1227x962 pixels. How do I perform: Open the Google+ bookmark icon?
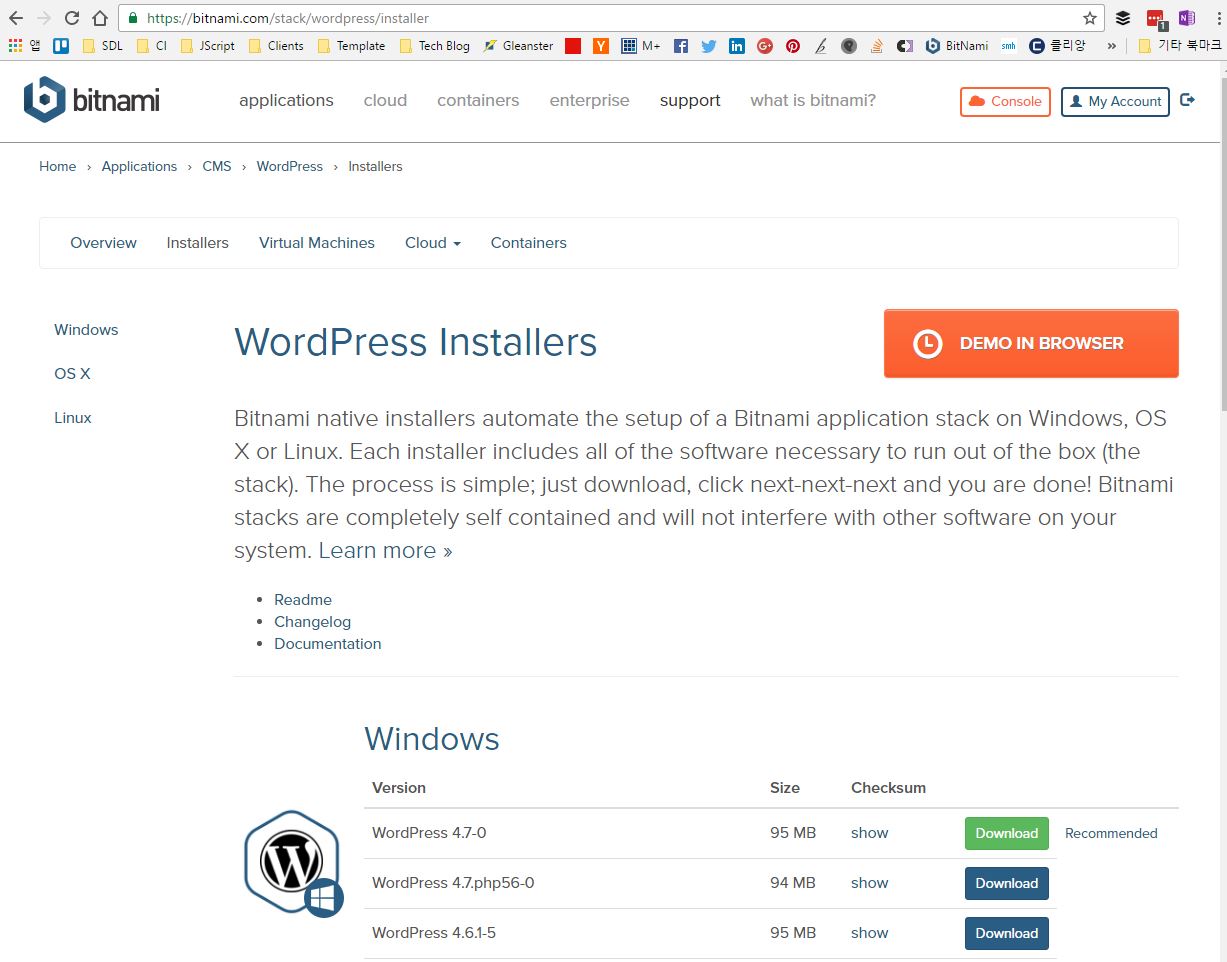tap(765, 46)
